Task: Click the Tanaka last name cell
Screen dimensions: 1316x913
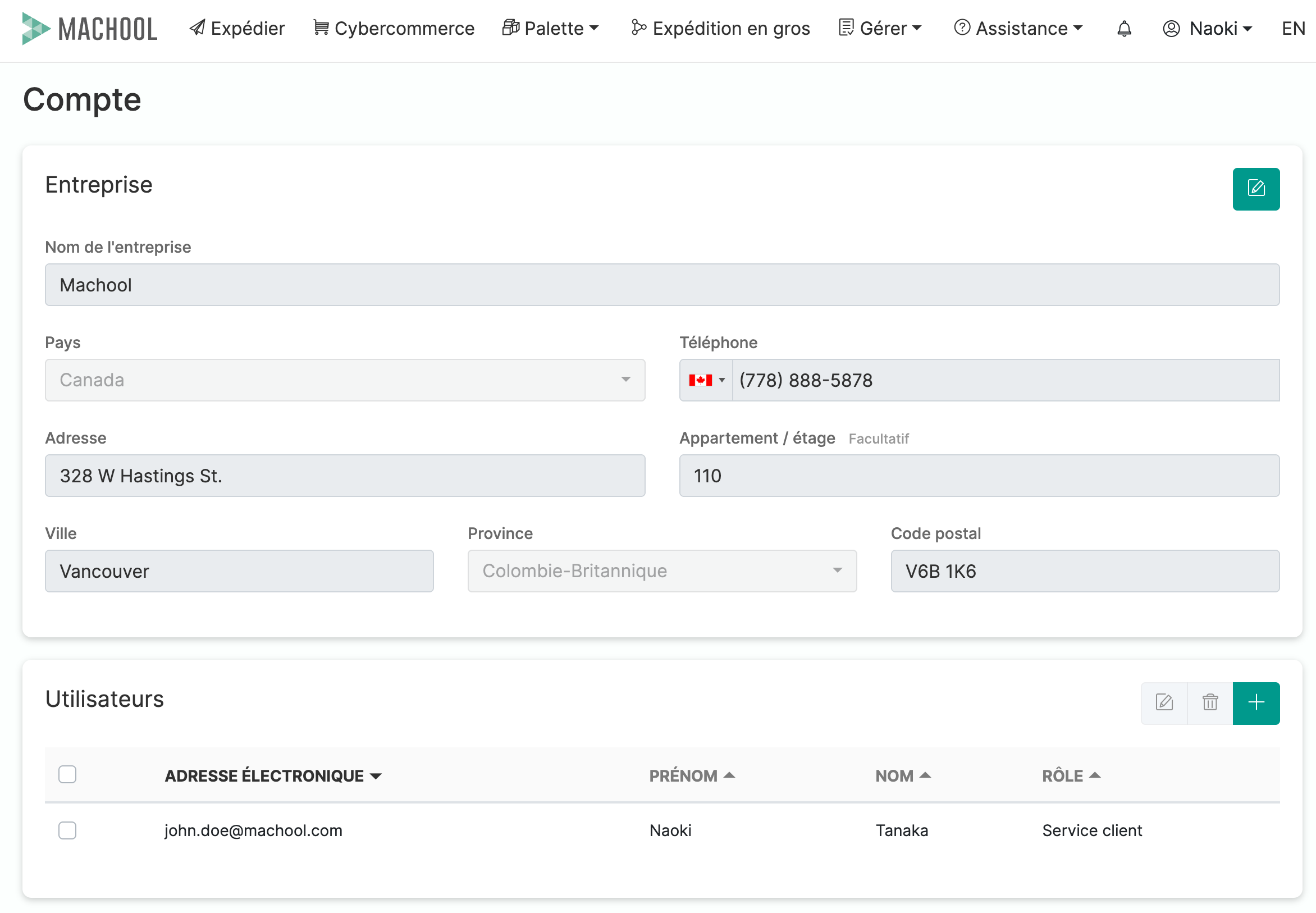Action: coord(901,830)
